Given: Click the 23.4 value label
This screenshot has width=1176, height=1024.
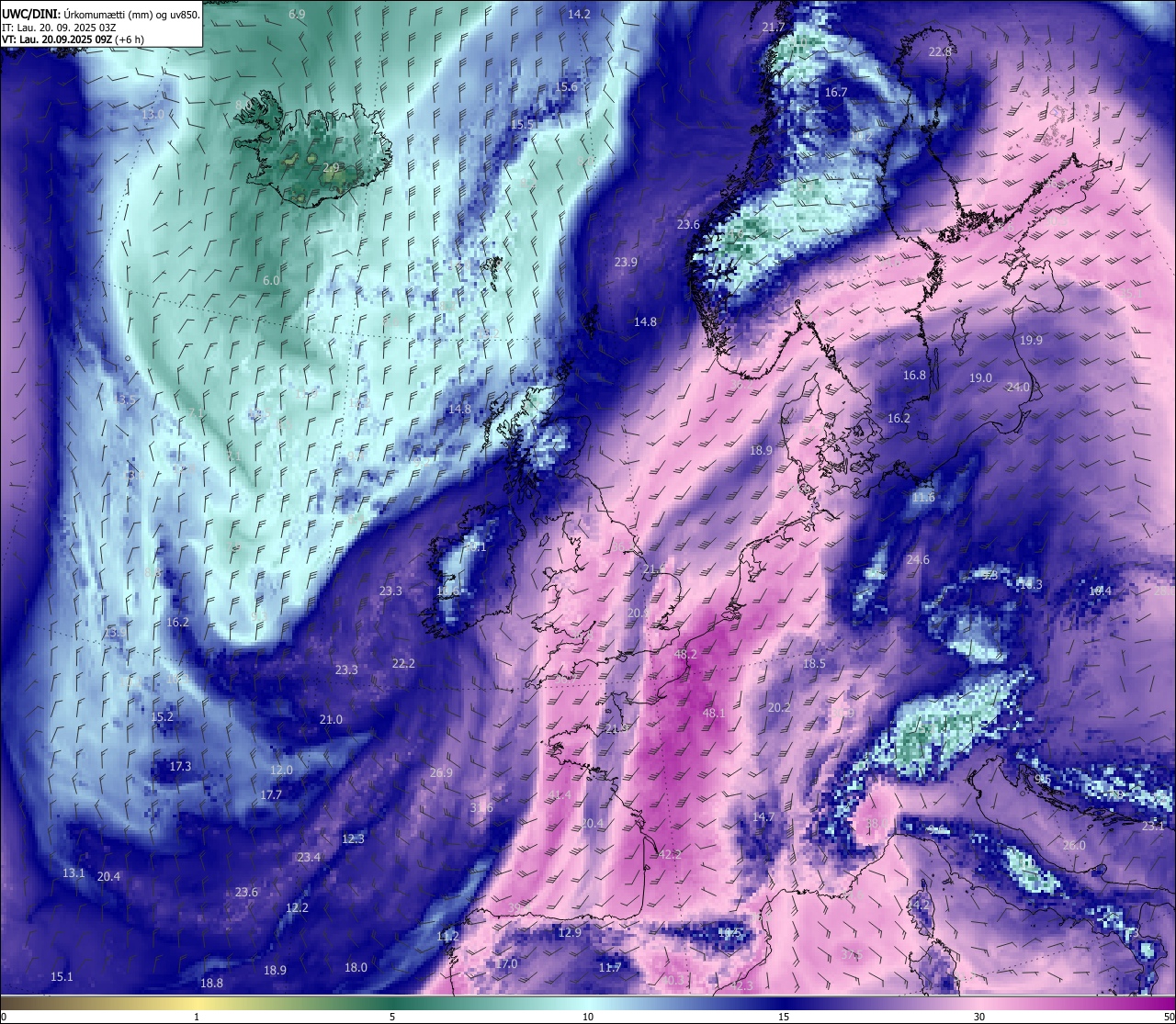Looking at the screenshot, I should tap(309, 857).
